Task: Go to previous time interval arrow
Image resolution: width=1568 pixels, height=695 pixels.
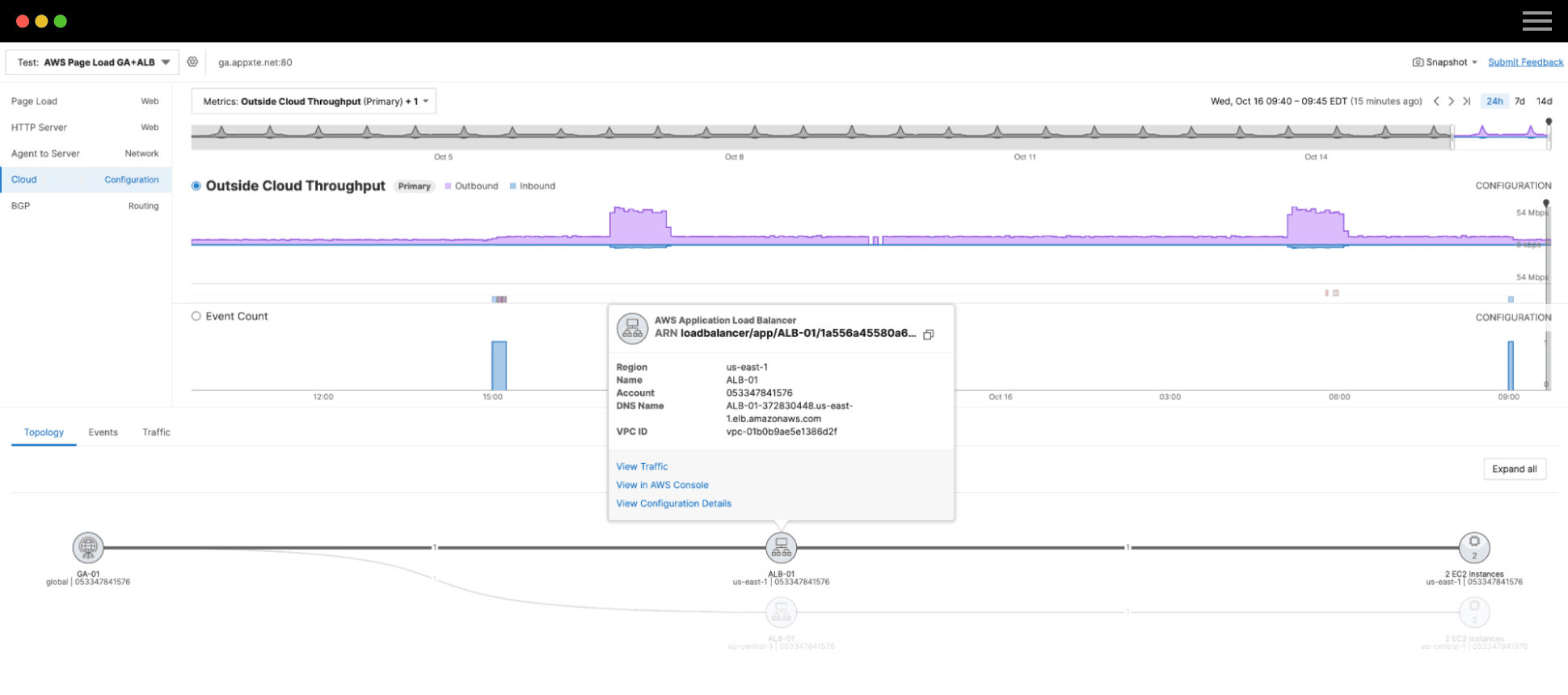Action: 1436,101
